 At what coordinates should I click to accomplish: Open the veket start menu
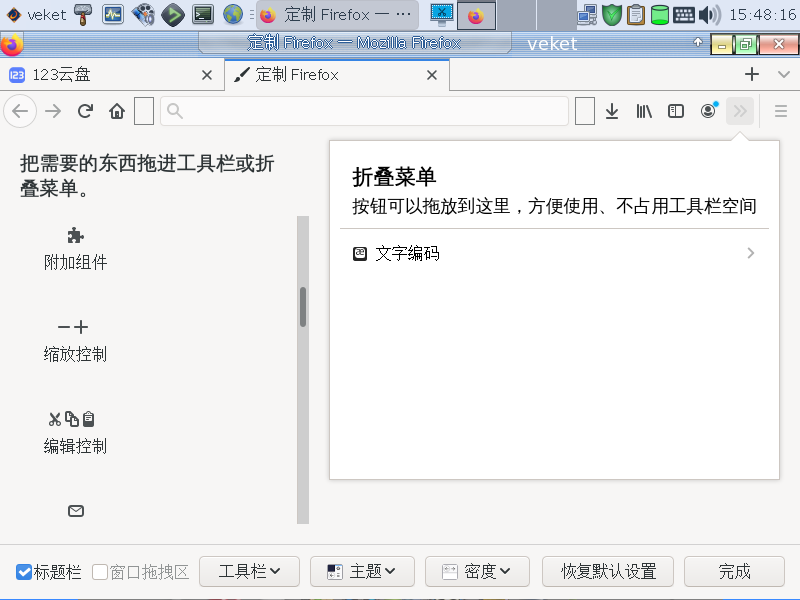point(36,14)
